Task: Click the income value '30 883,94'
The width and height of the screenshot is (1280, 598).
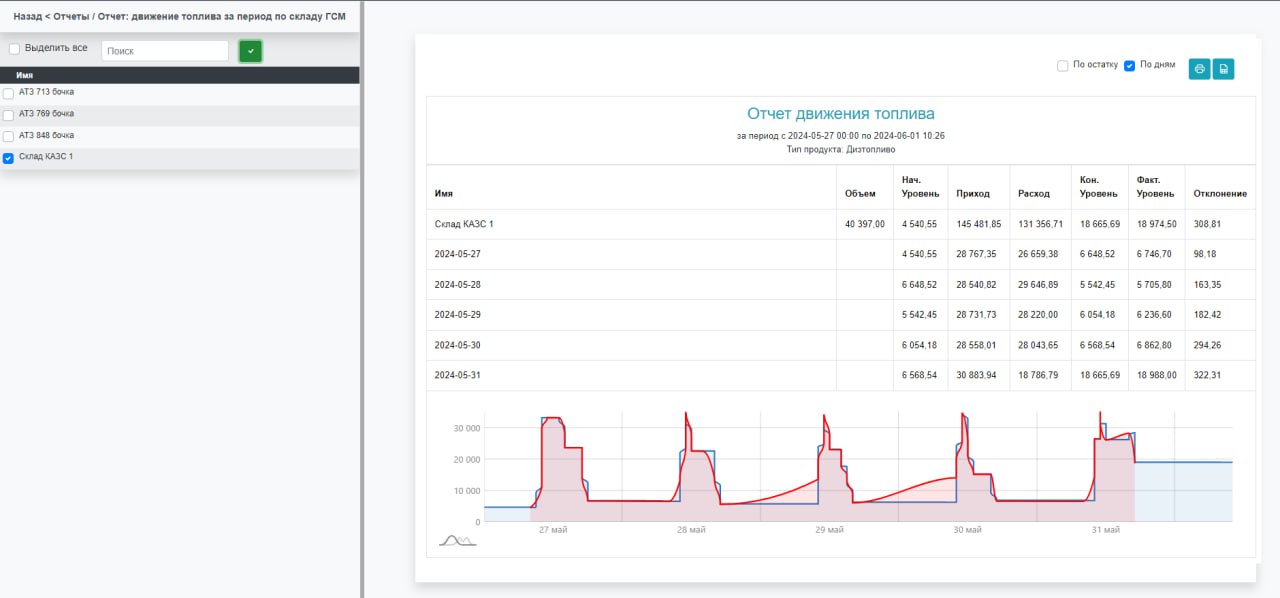Action: pos(976,375)
